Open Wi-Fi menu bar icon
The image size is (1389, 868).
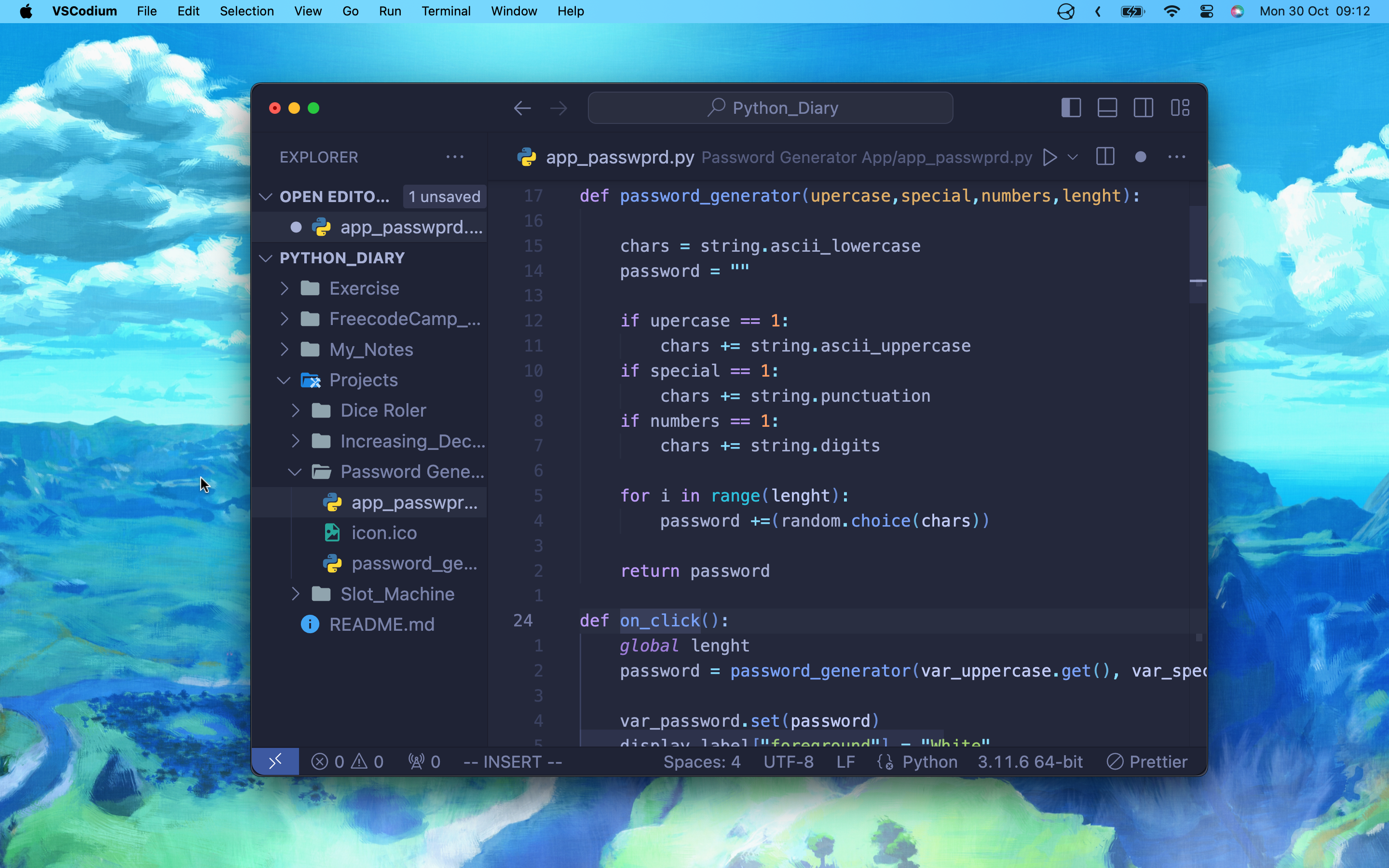click(1171, 12)
